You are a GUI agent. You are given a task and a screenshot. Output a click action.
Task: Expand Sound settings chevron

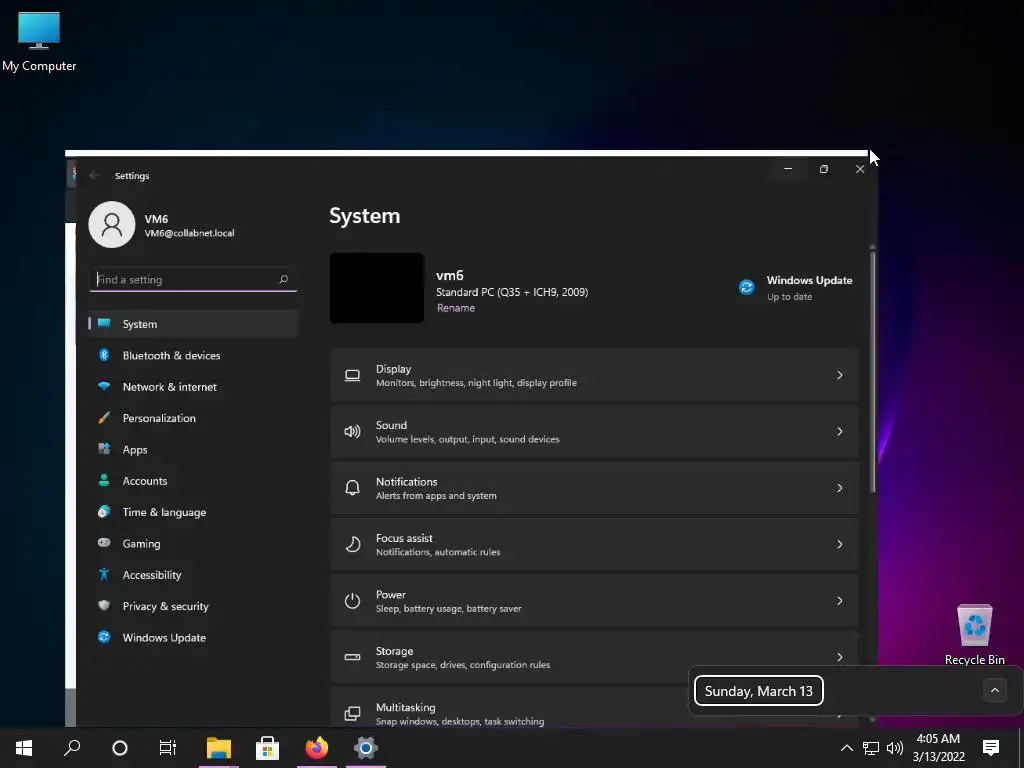click(839, 432)
